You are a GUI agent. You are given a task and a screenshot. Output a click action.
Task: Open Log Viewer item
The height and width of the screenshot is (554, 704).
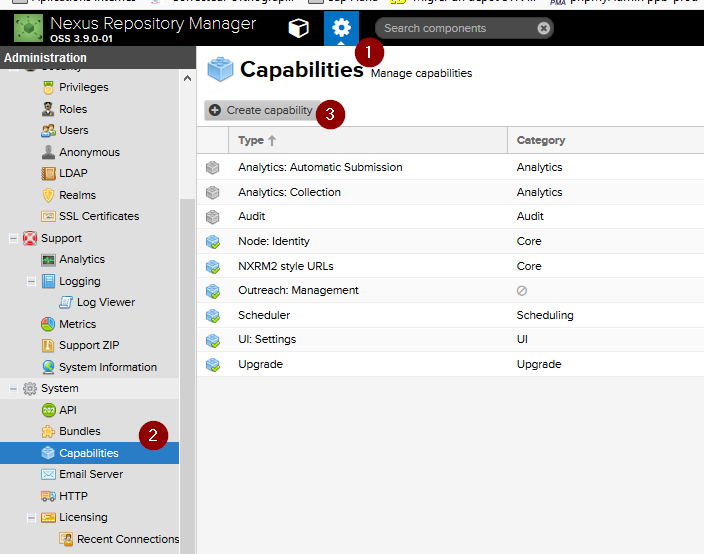click(x=106, y=302)
